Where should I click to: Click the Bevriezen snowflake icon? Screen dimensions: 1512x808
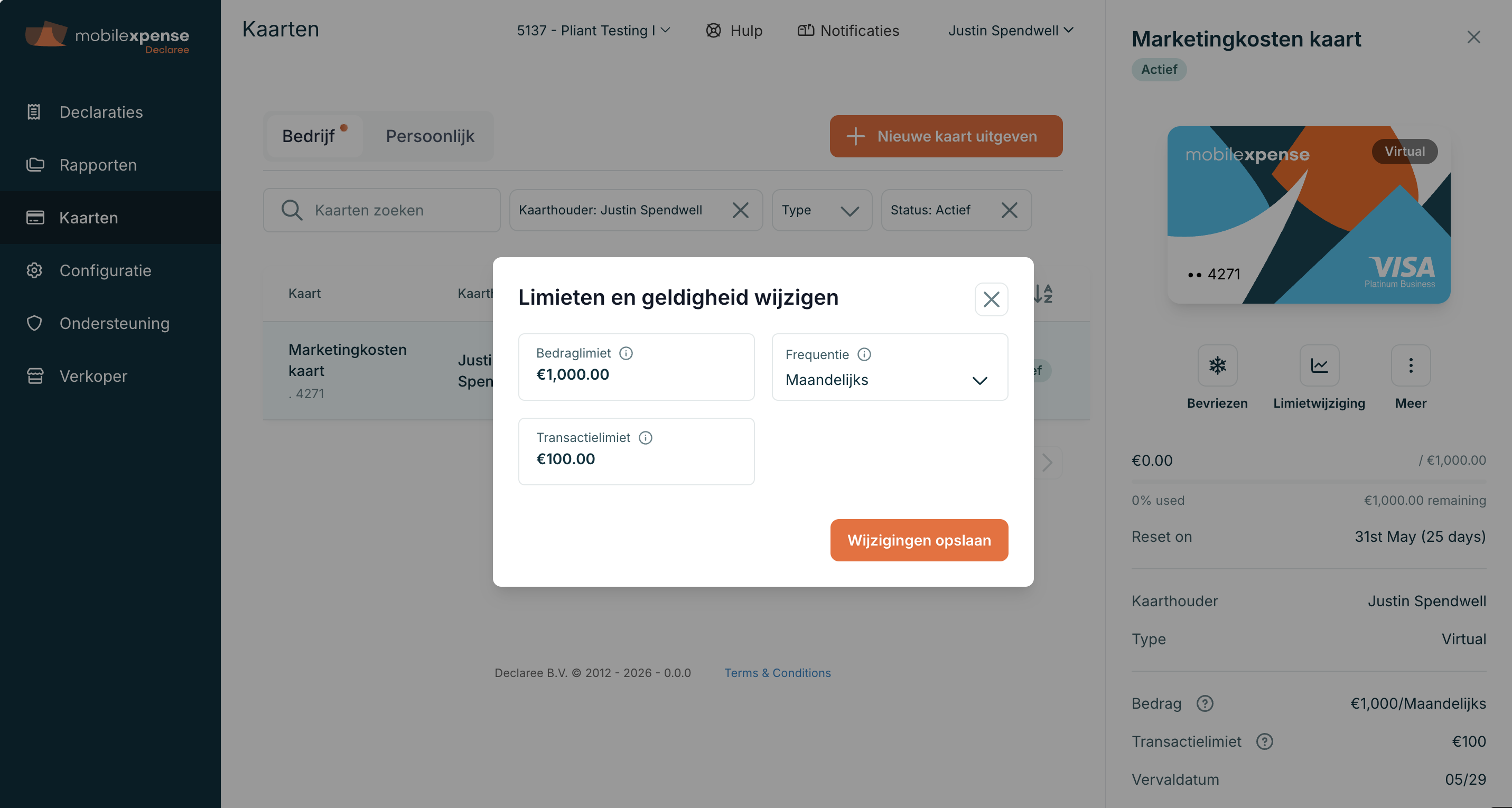click(1217, 365)
